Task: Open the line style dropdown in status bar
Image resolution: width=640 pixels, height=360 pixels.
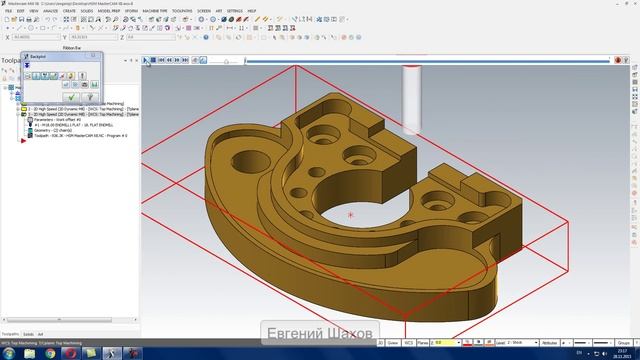Action: (x=589, y=343)
